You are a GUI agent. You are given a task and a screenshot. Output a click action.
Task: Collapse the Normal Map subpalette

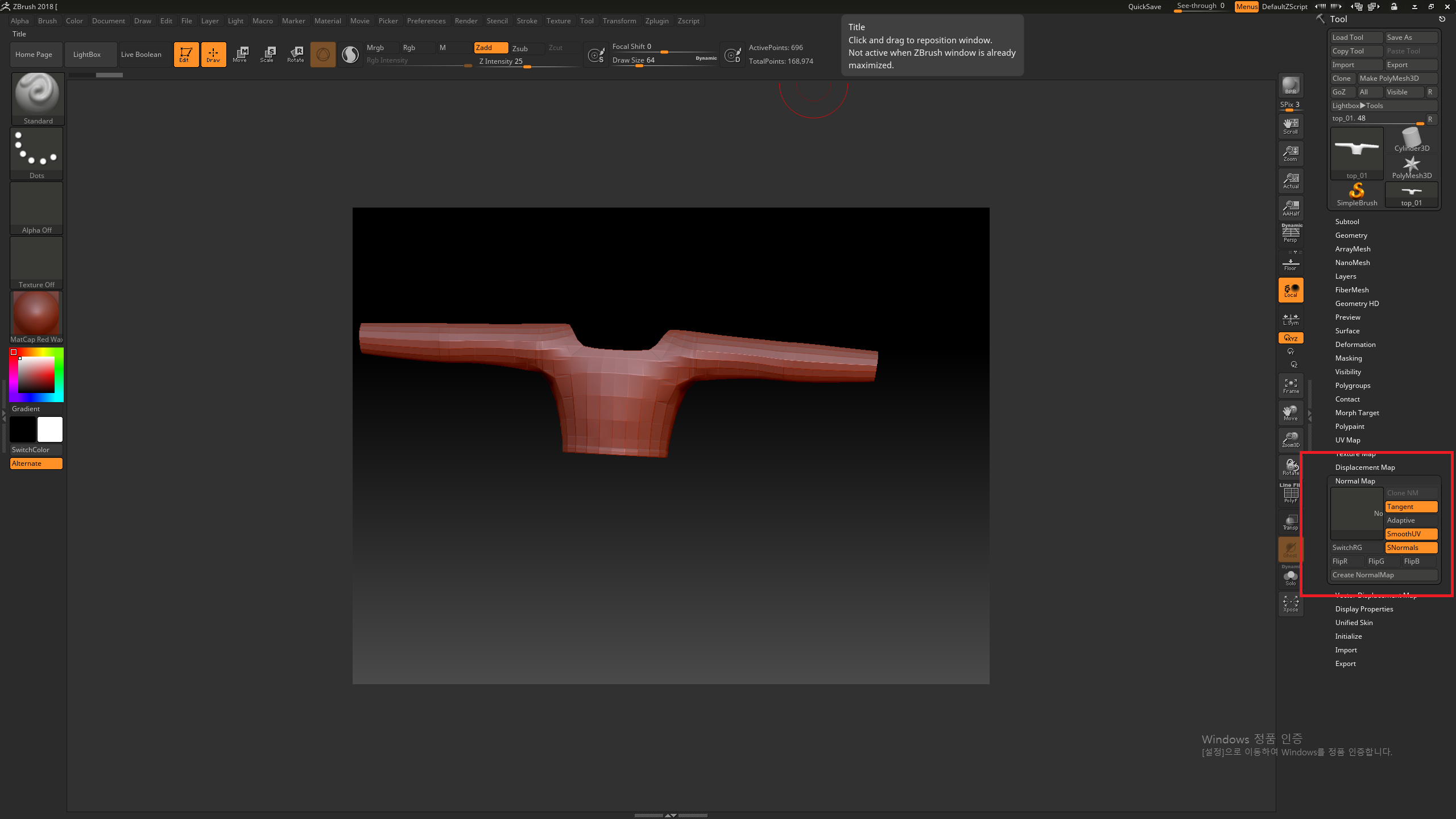1355,481
